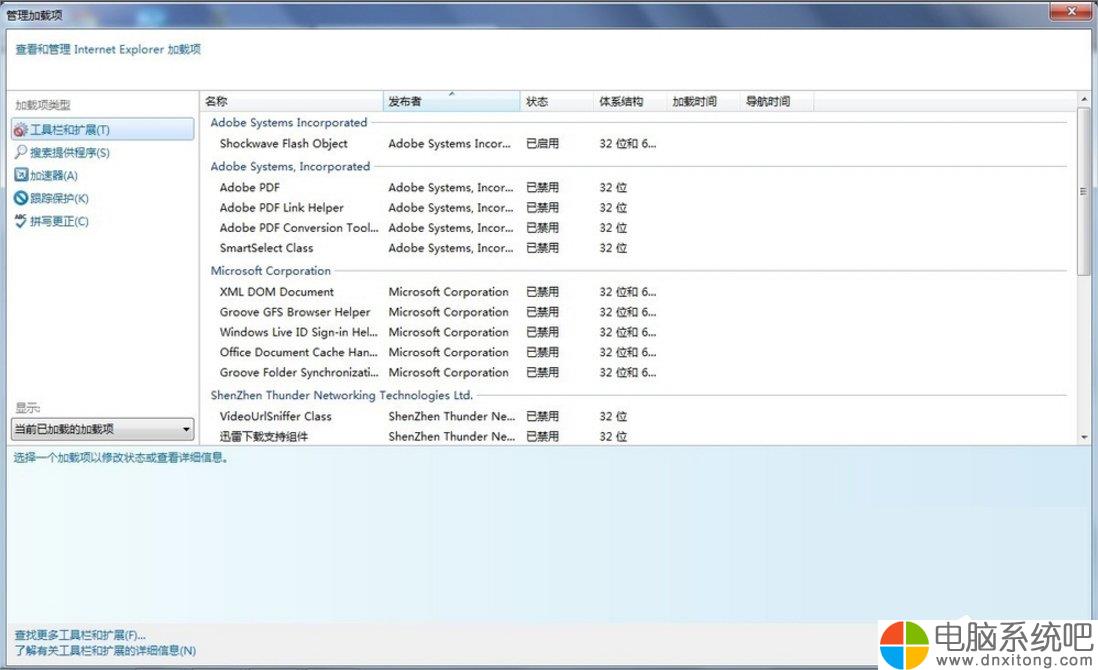Click the add-on list scroll up arrow
Image resolution: width=1098 pixels, height=670 pixels.
pyautogui.click(x=1084, y=99)
